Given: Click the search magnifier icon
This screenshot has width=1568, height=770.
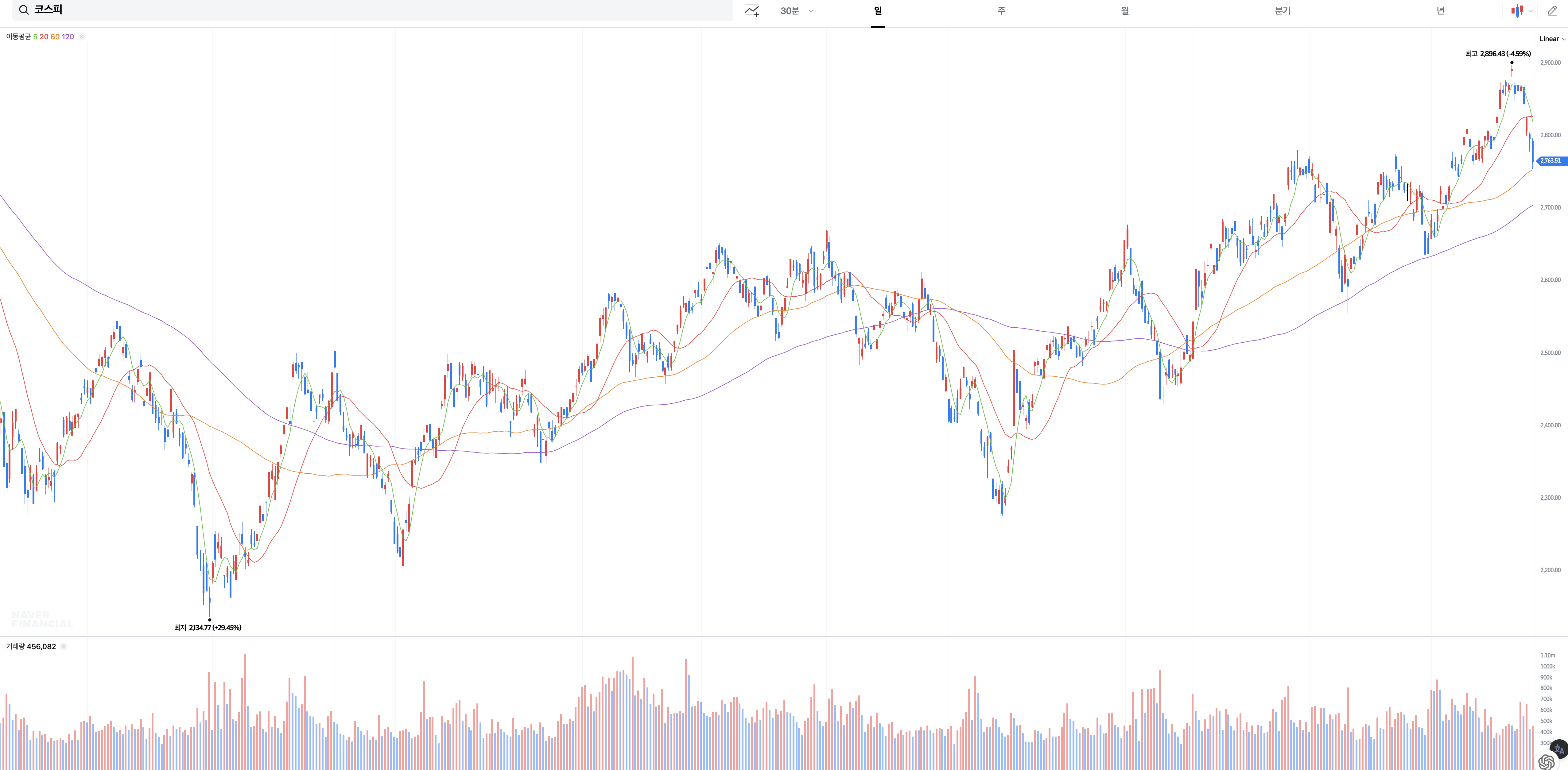Looking at the screenshot, I should [x=24, y=10].
